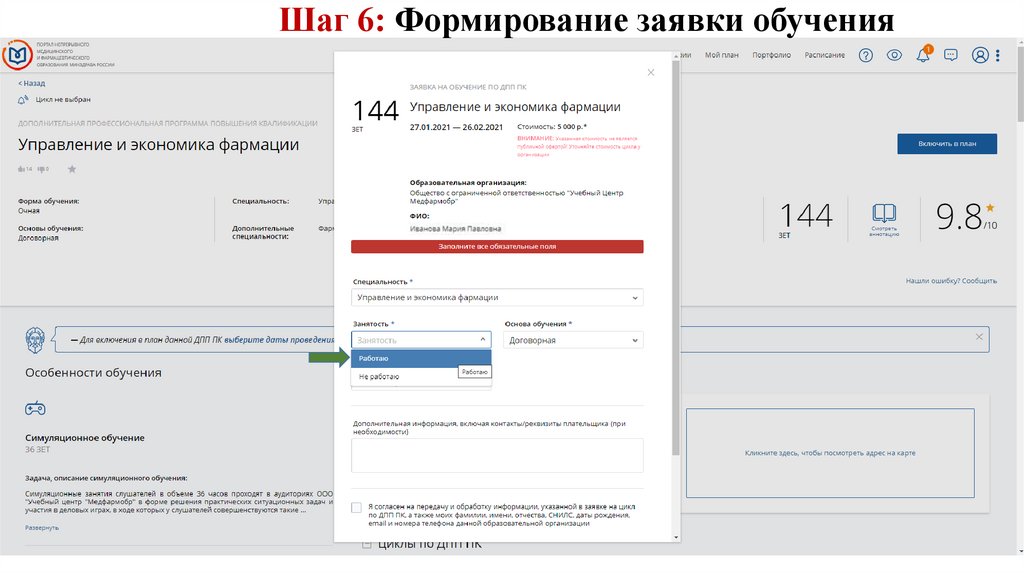The width and height of the screenshot is (1024, 574).
Task: Click the portal logo in header
Action: click(x=18, y=55)
